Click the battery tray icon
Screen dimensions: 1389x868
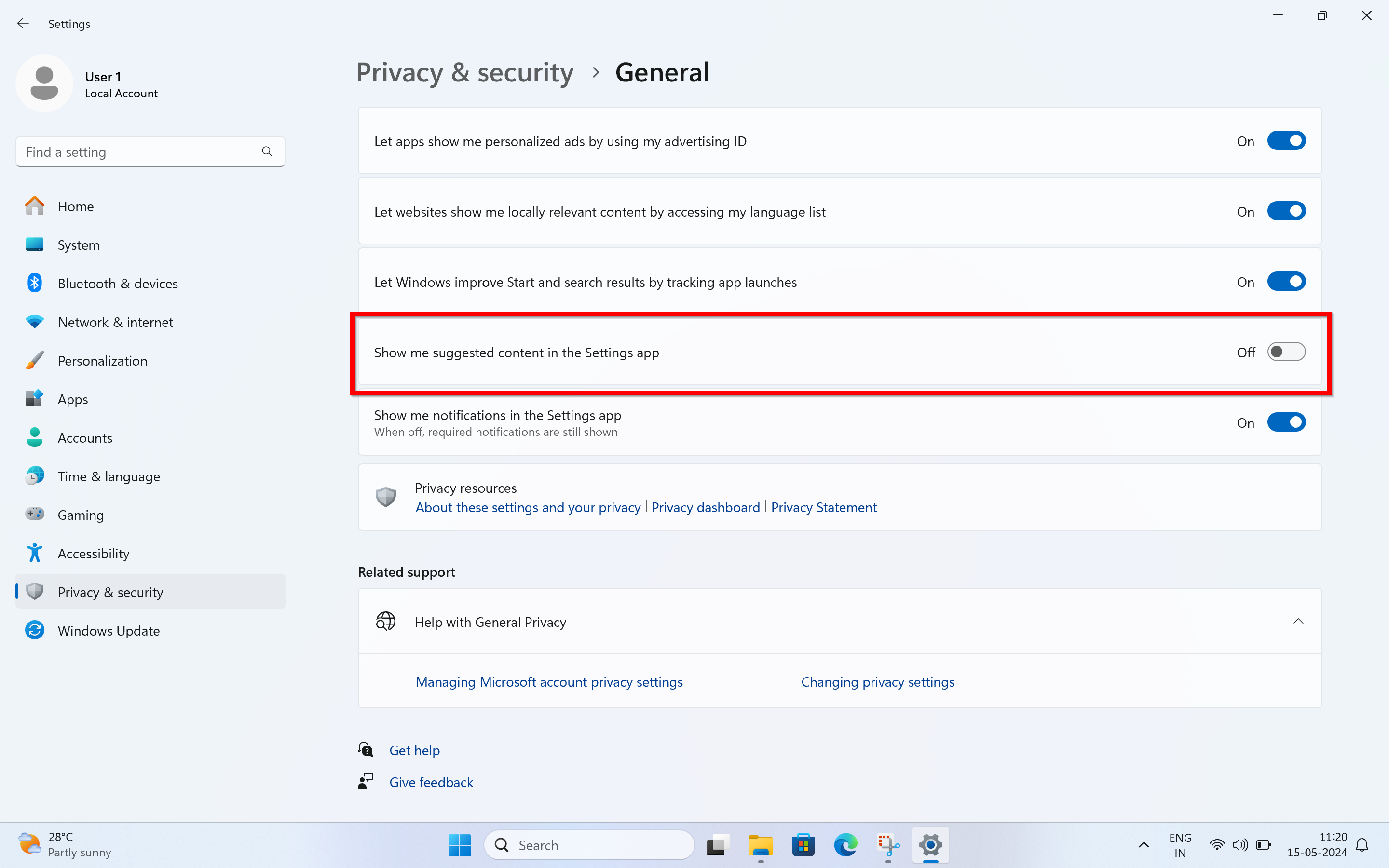pyautogui.click(x=1263, y=845)
